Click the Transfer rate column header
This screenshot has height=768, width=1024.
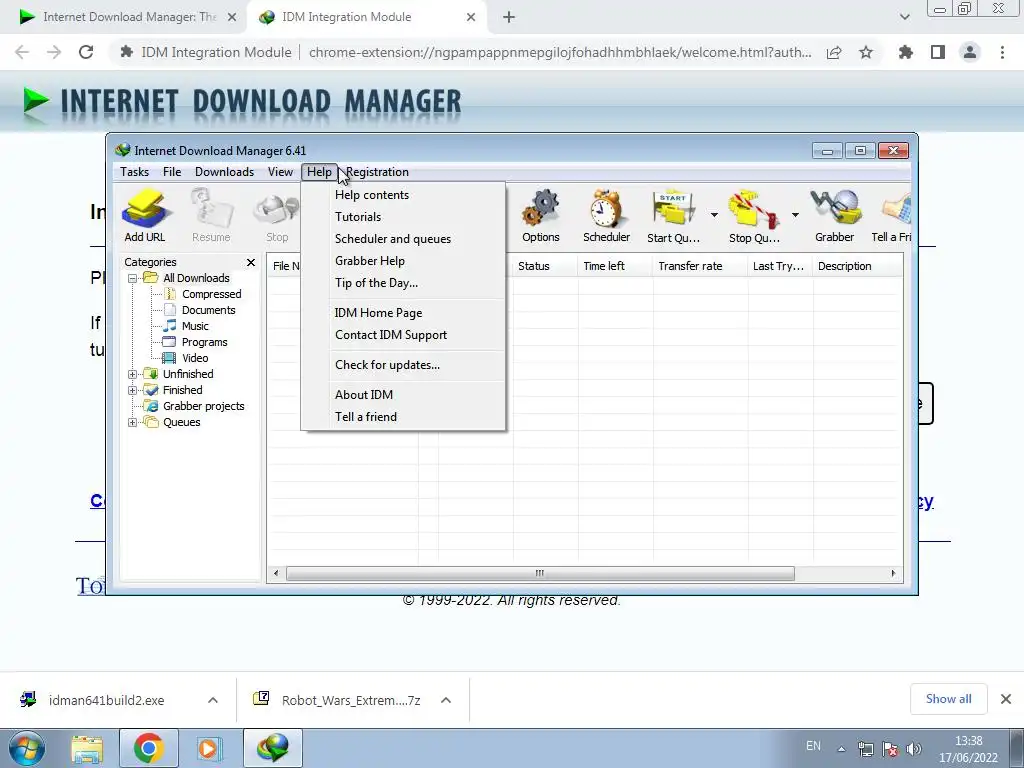(x=700, y=266)
